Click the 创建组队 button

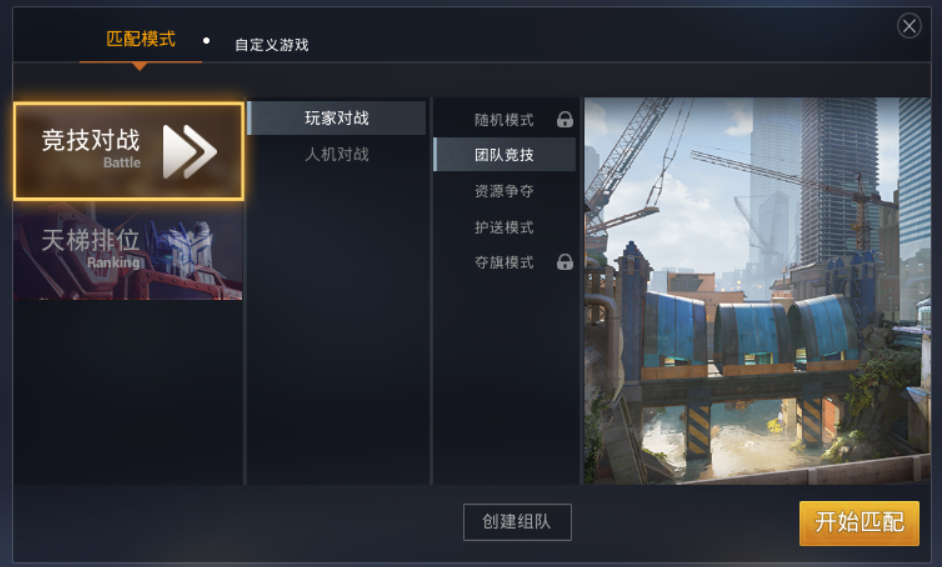click(x=517, y=522)
